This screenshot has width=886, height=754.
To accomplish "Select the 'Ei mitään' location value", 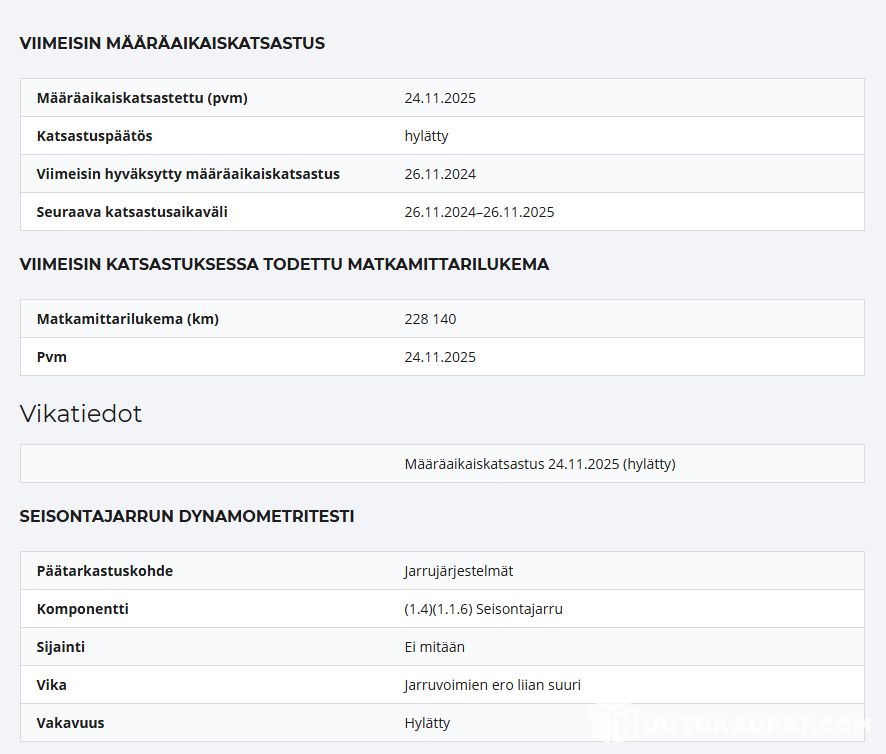I will click(x=434, y=647).
